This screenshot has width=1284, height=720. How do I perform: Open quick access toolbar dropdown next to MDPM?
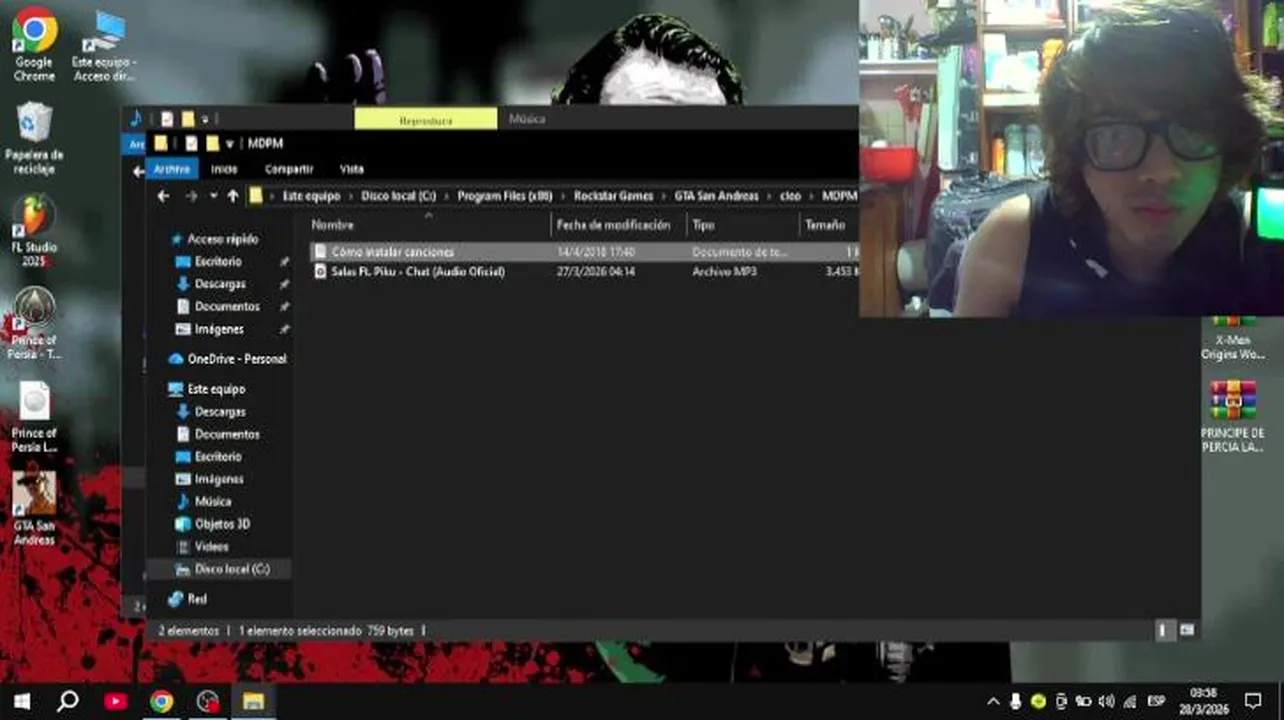coord(229,144)
